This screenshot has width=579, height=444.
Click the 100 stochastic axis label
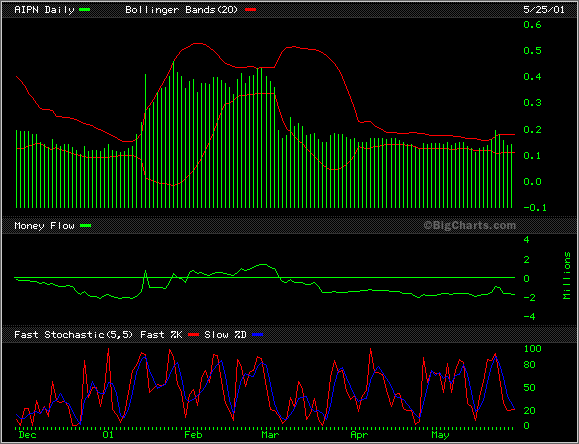(x=532, y=348)
